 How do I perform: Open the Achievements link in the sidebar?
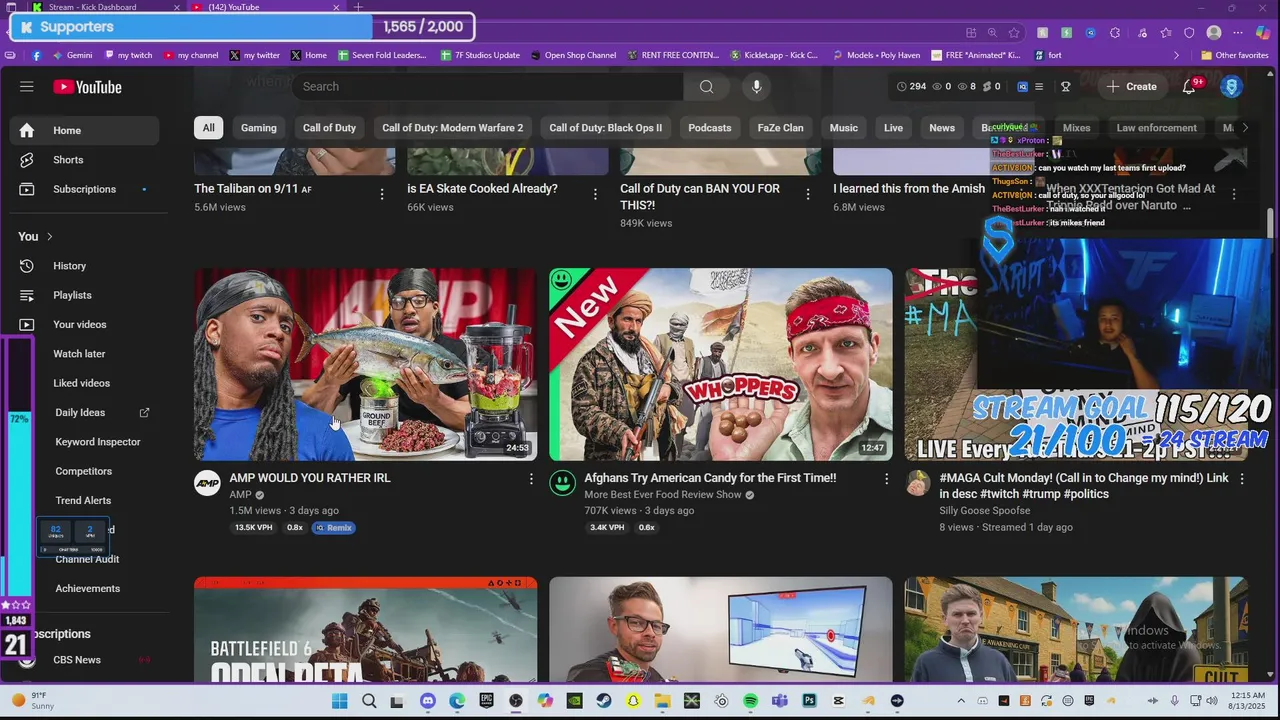[x=87, y=589]
